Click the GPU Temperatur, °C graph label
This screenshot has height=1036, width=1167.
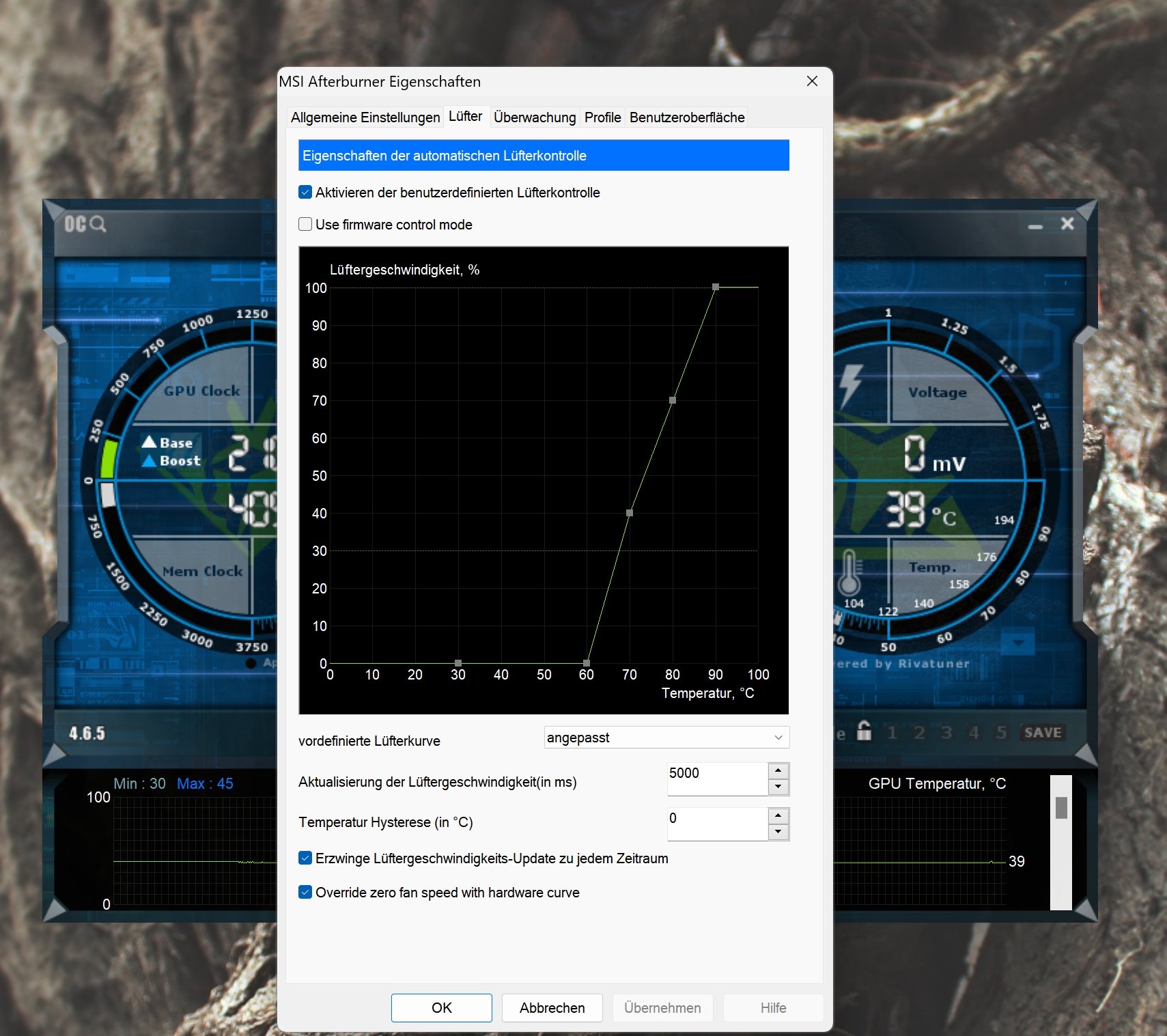[x=937, y=783]
